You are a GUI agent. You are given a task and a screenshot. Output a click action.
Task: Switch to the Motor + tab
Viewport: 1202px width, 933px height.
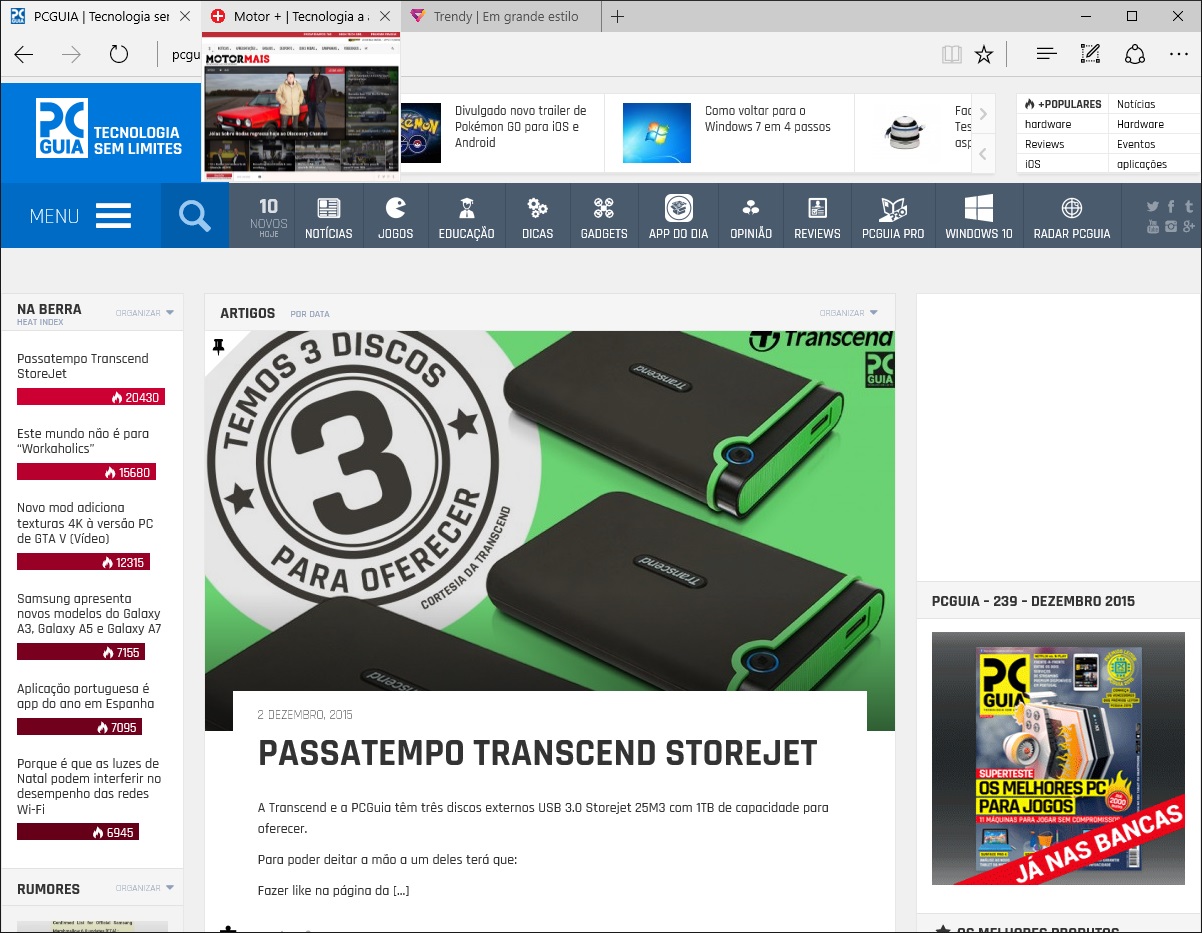301,16
